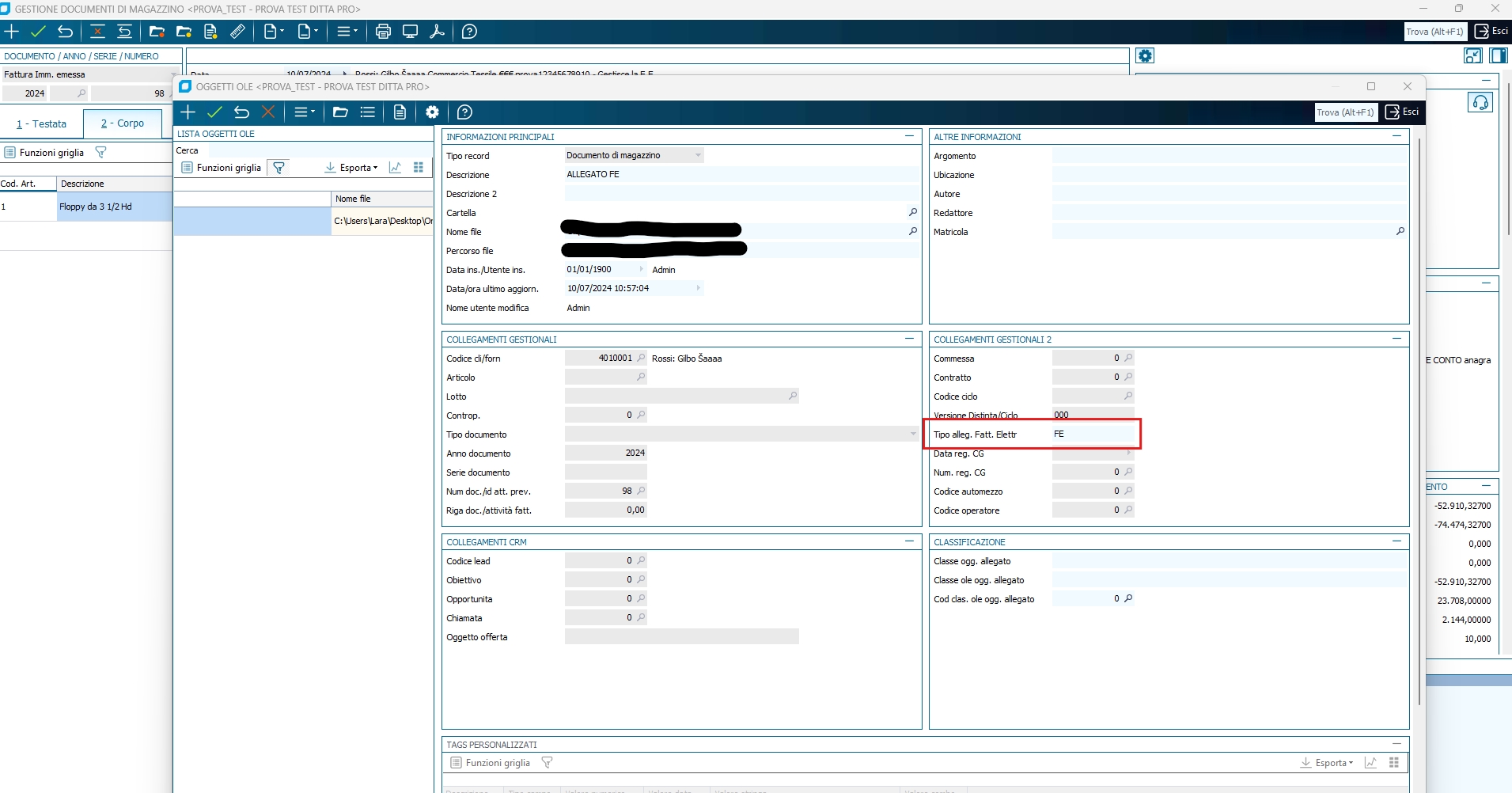Toggle grid layout view icon beside Esporta
The width and height of the screenshot is (1512, 793).
[x=419, y=168]
